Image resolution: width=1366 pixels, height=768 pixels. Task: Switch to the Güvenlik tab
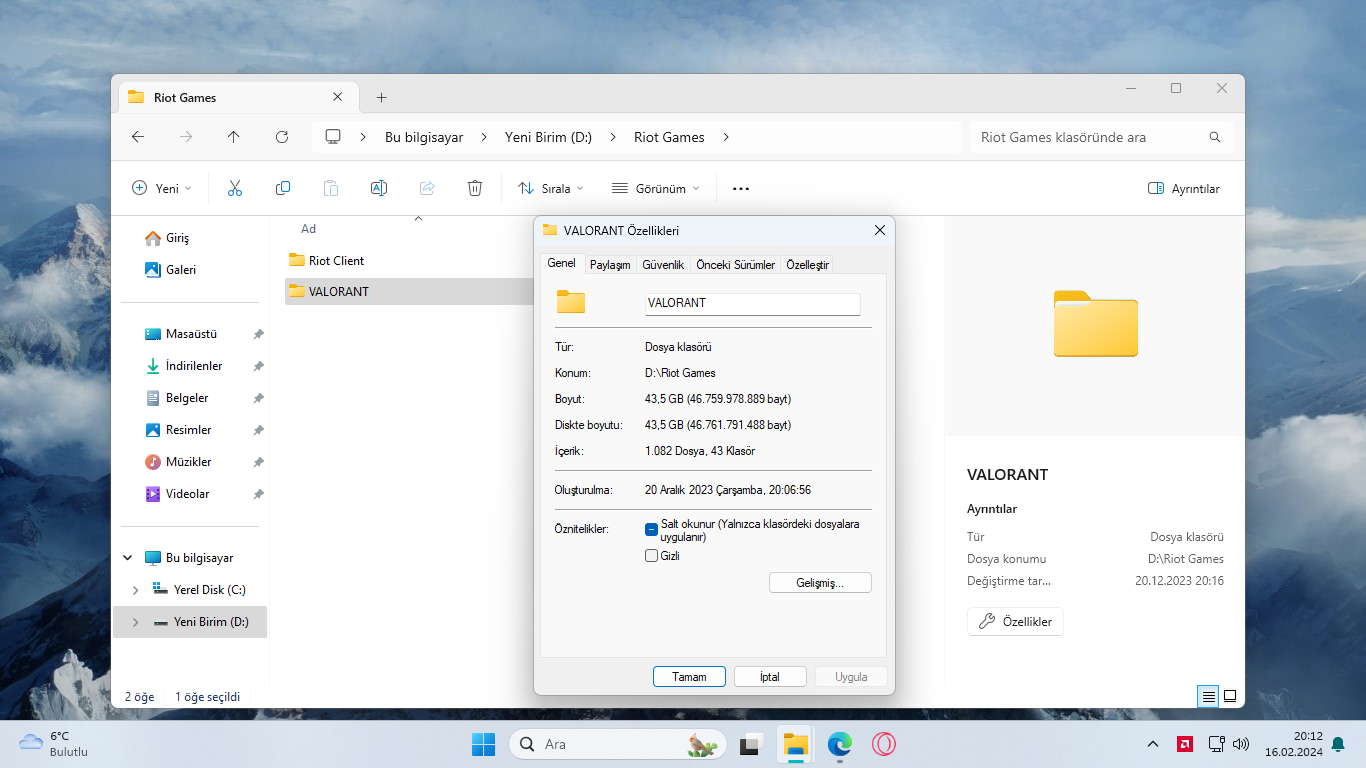click(x=663, y=265)
